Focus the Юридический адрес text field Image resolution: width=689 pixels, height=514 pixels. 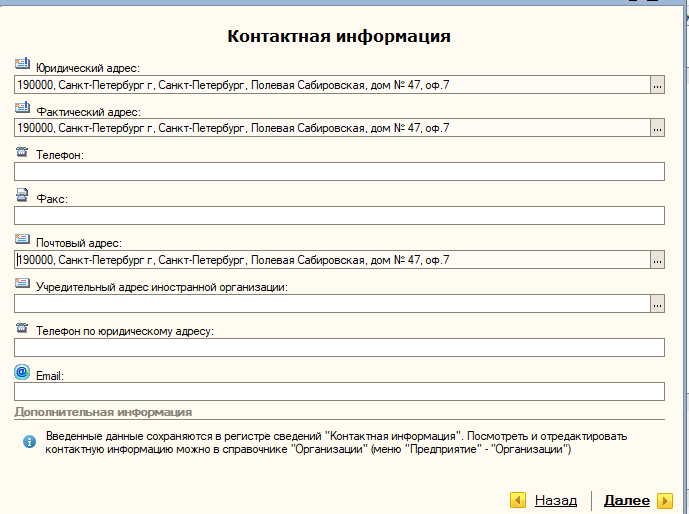coord(332,85)
